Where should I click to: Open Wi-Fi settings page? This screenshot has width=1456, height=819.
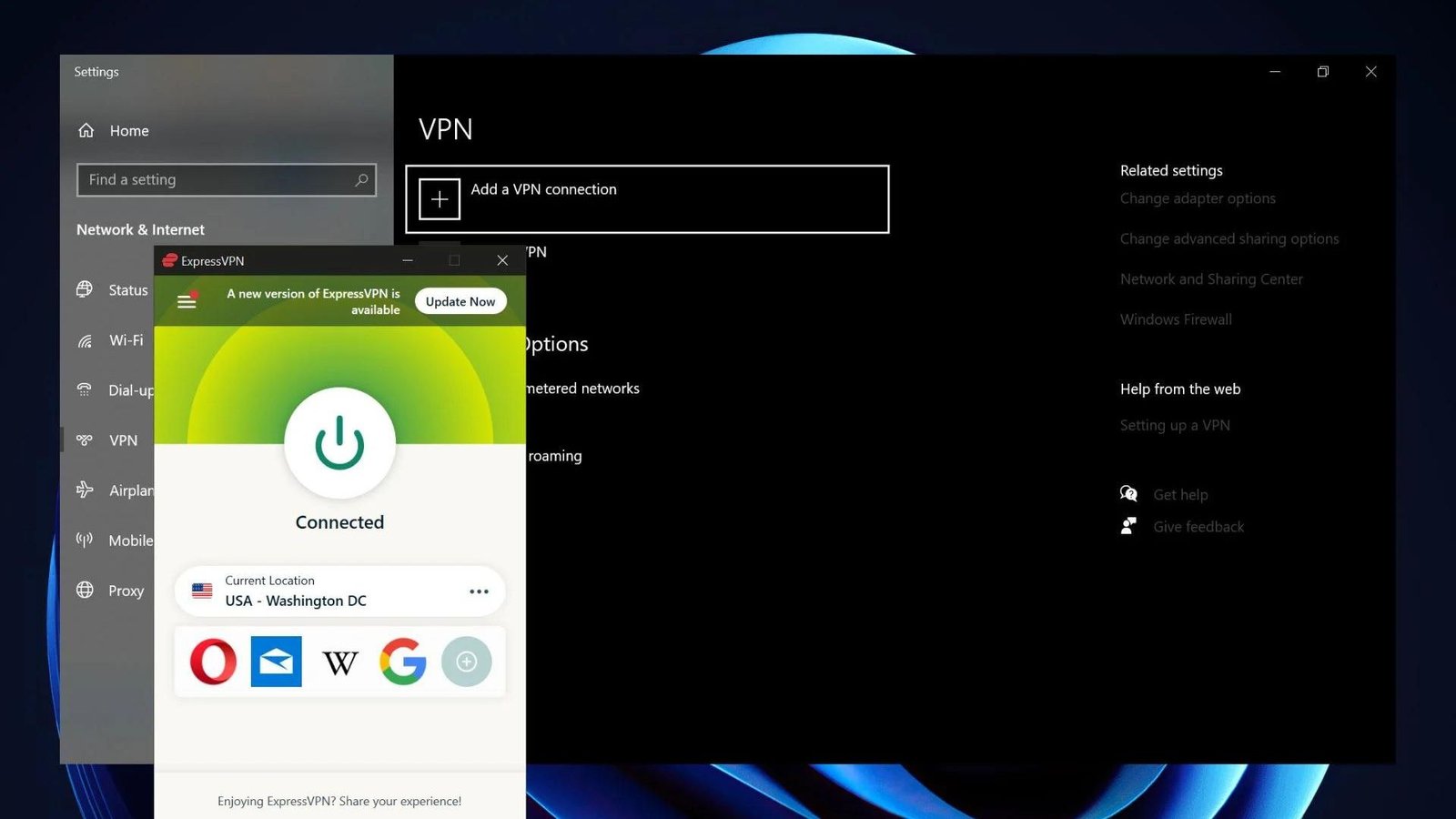(126, 340)
